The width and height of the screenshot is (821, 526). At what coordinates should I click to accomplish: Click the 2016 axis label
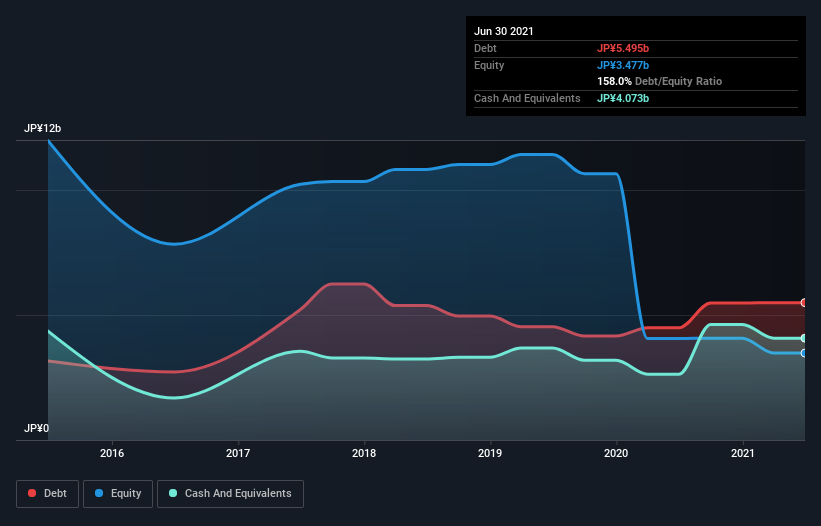(112, 453)
